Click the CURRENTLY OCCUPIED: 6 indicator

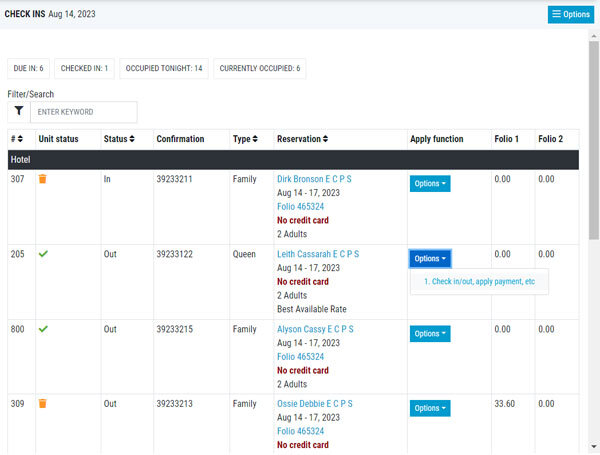point(260,68)
